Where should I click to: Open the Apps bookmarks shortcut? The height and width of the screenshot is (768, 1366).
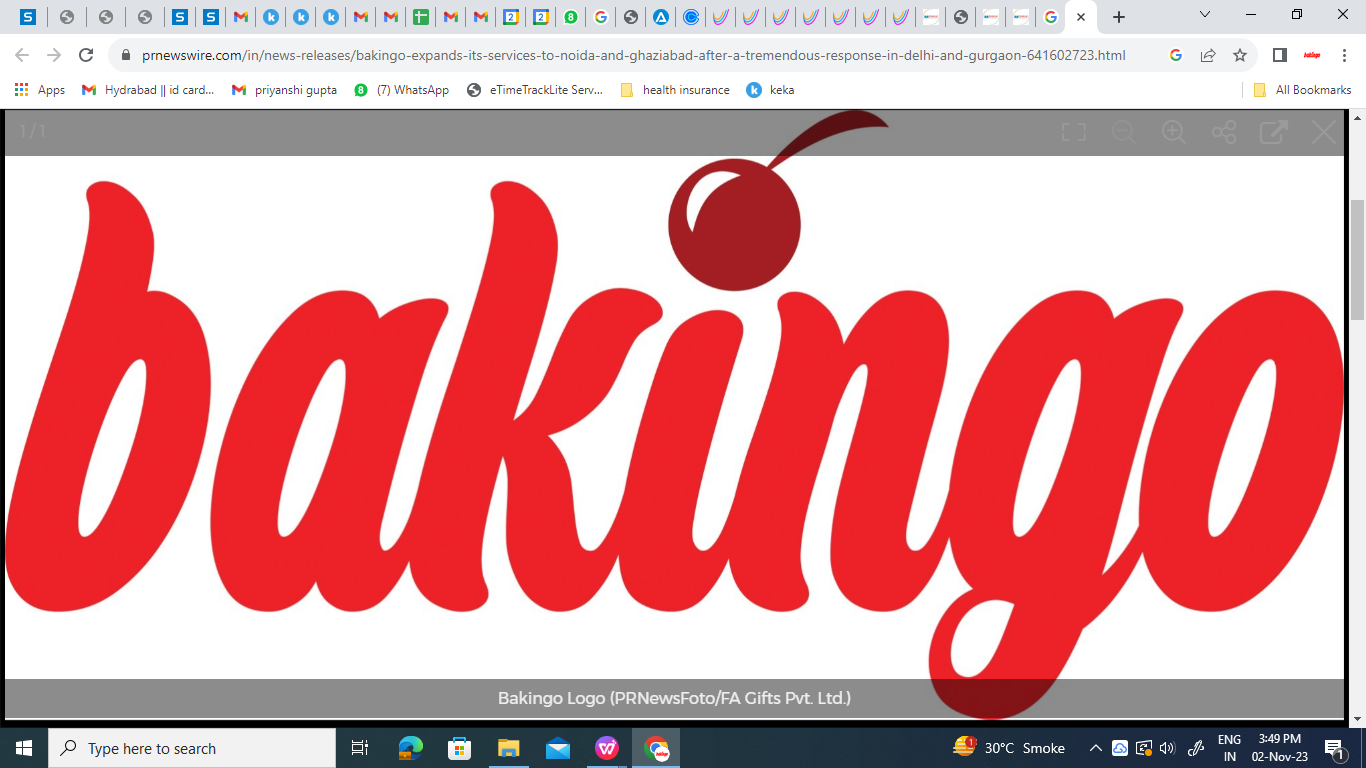[40, 90]
